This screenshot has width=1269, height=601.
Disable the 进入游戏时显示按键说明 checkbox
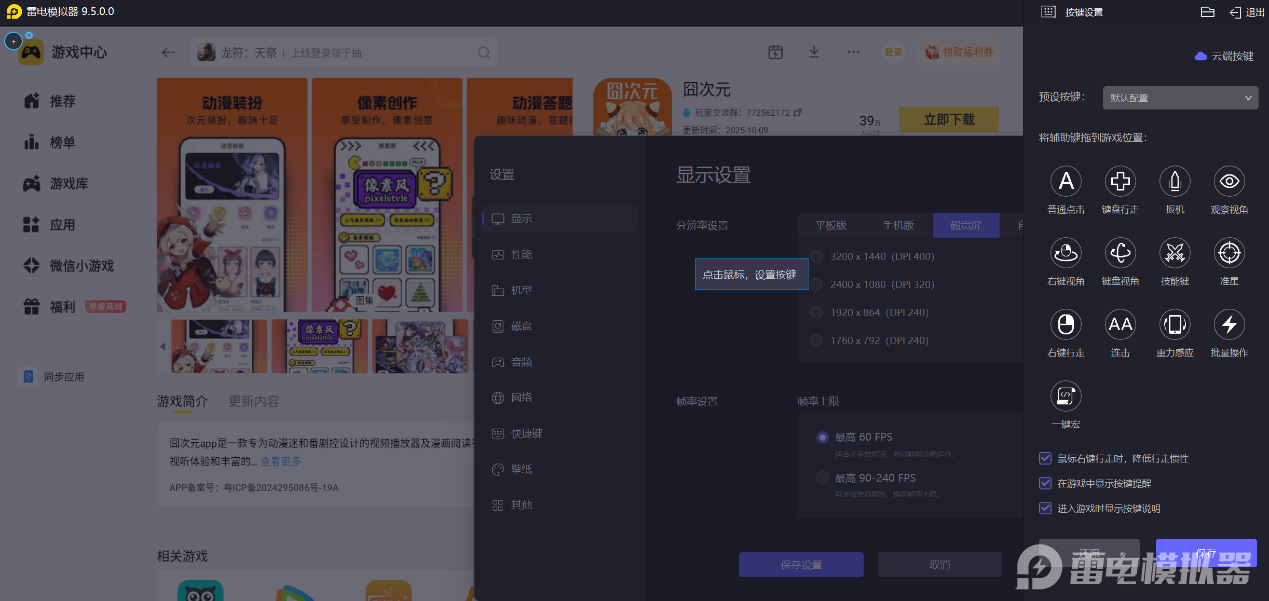point(1046,508)
